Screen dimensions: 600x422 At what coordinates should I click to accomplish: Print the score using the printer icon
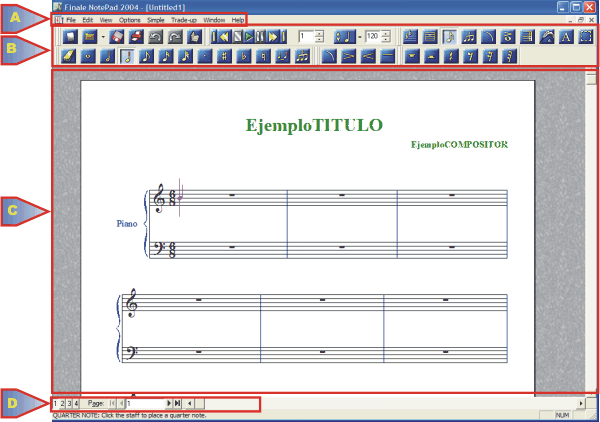click(x=136, y=37)
